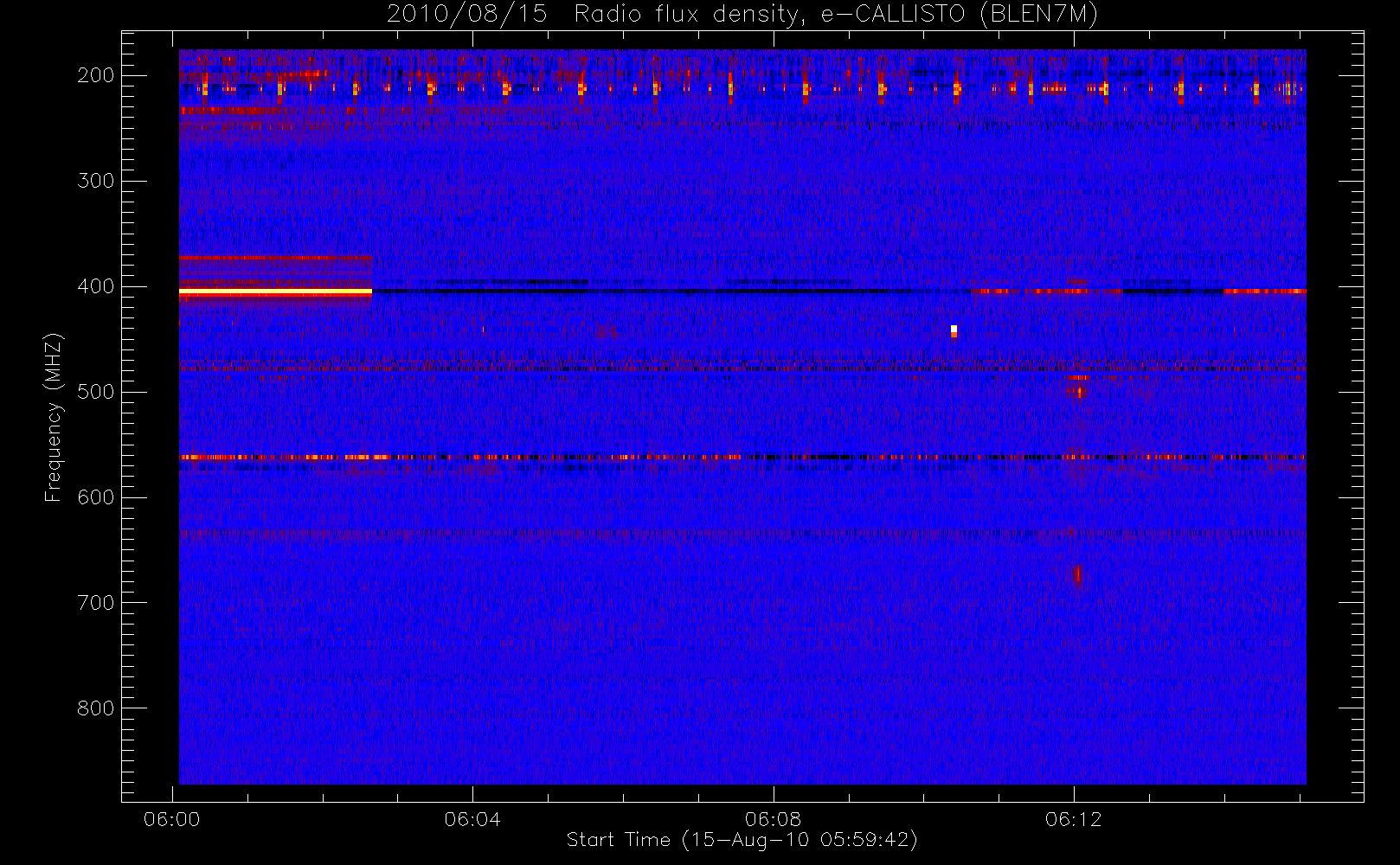The image size is (1400, 865).
Task: Click the 600 frequency tick label
Action: pos(96,497)
